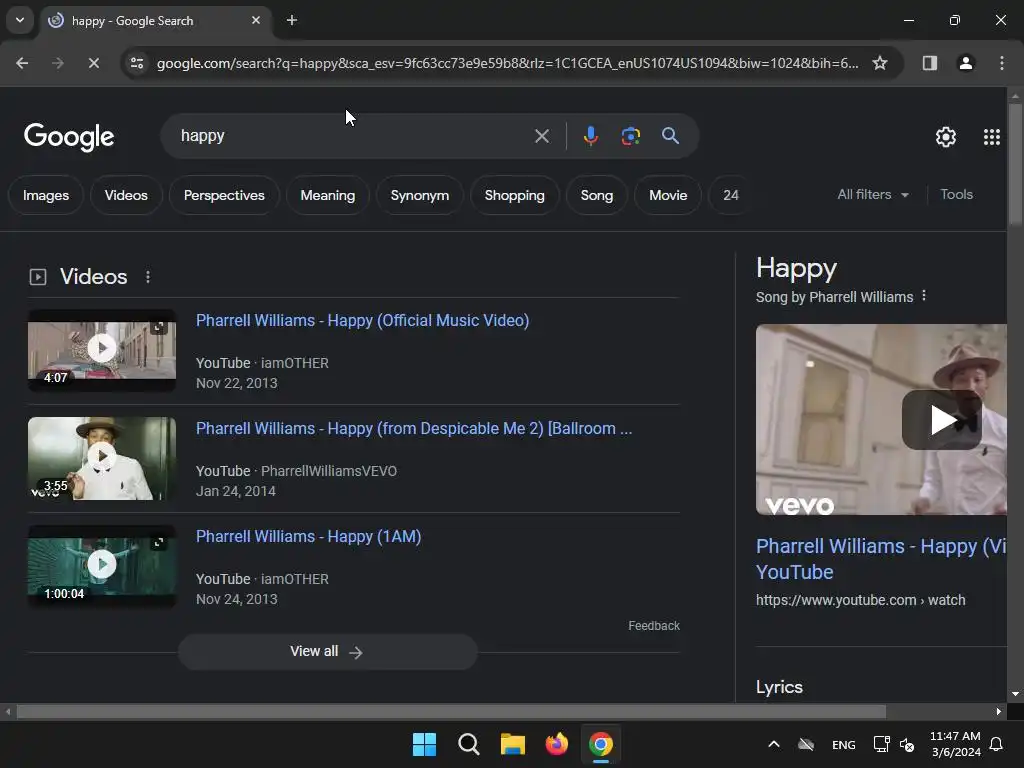Click the horizontal scrollbar right arrow
This screenshot has height=768, width=1024.
point(999,712)
